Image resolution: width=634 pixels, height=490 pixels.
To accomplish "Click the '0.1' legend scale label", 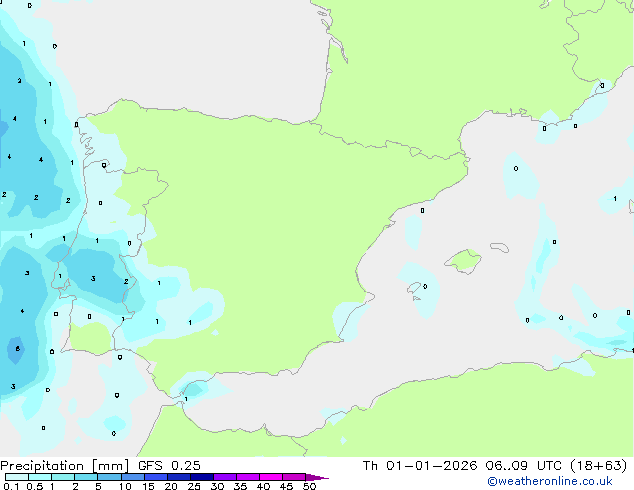I will click(x=11, y=486).
